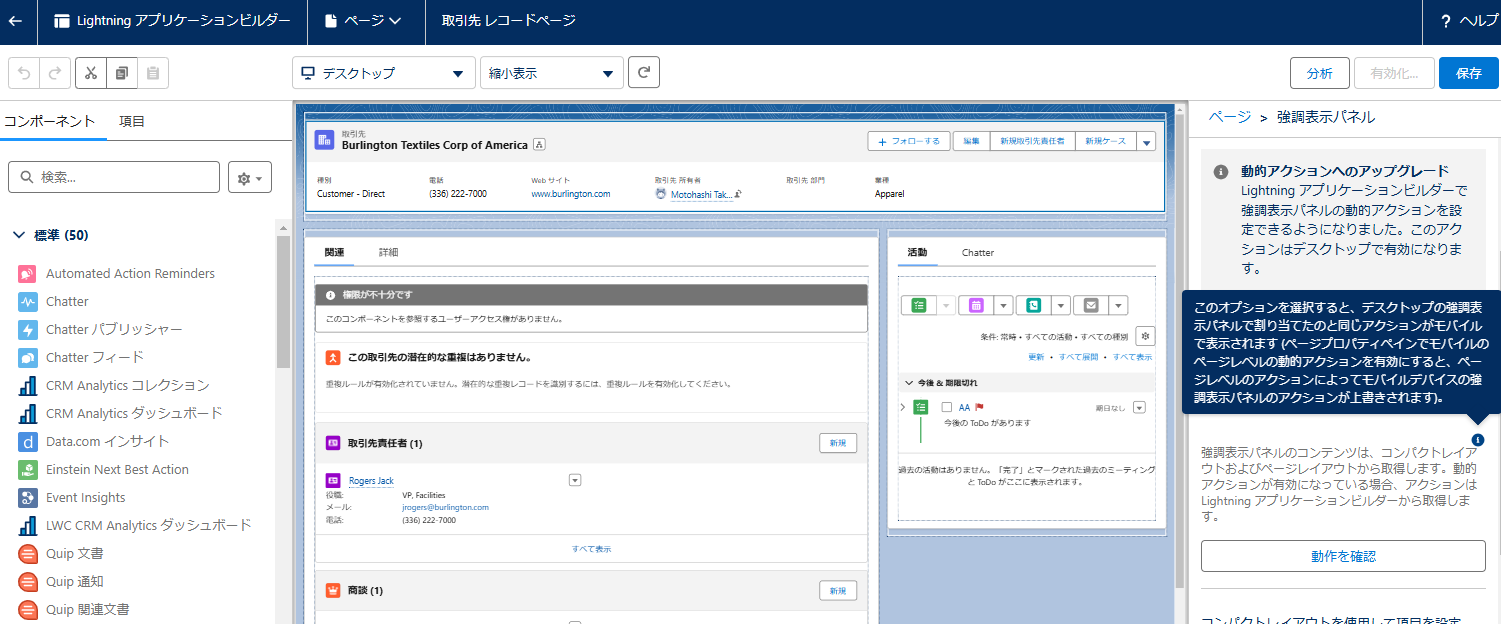Open Rogers Jack contact action dropdown
Image resolution: width=1501 pixels, height=624 pixels.
click(x=575, y=480)
